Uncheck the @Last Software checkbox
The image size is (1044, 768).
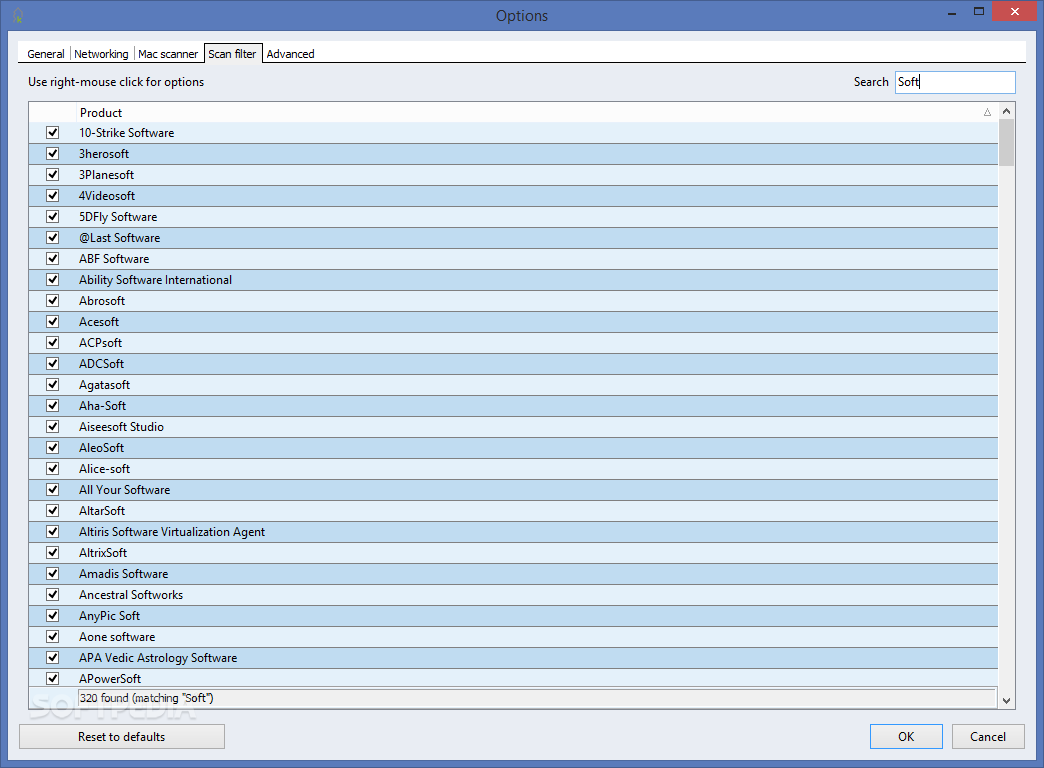pyautogui.click(x=53, y=238)
